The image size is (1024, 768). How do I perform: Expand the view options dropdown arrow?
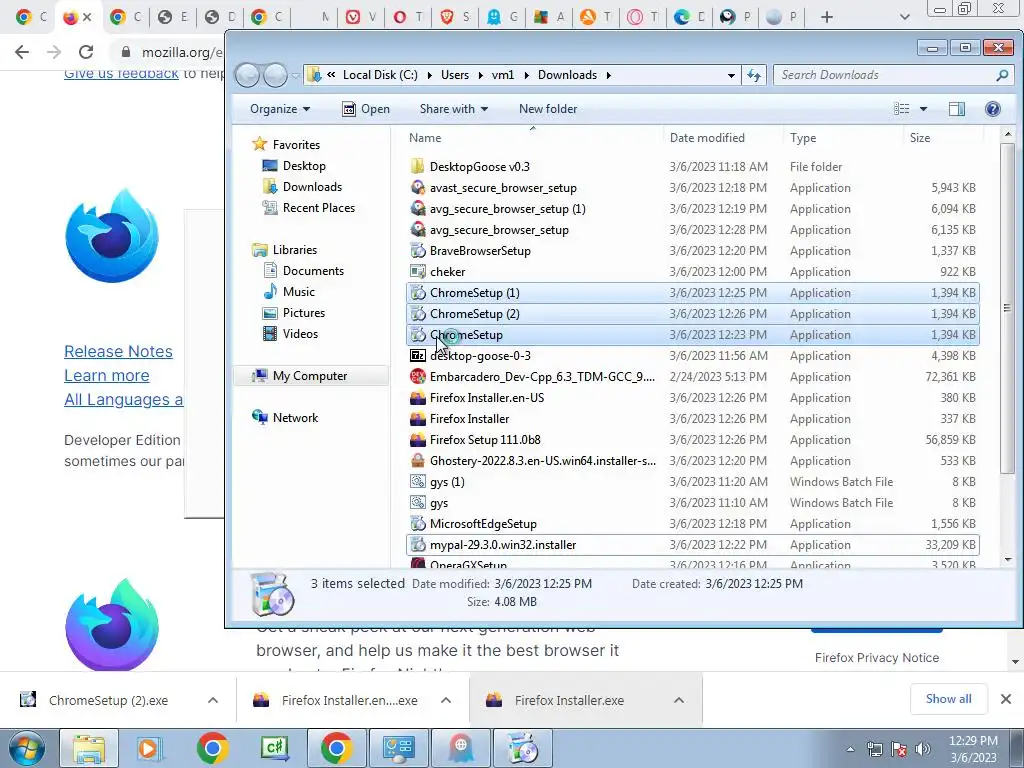point(923,109)
